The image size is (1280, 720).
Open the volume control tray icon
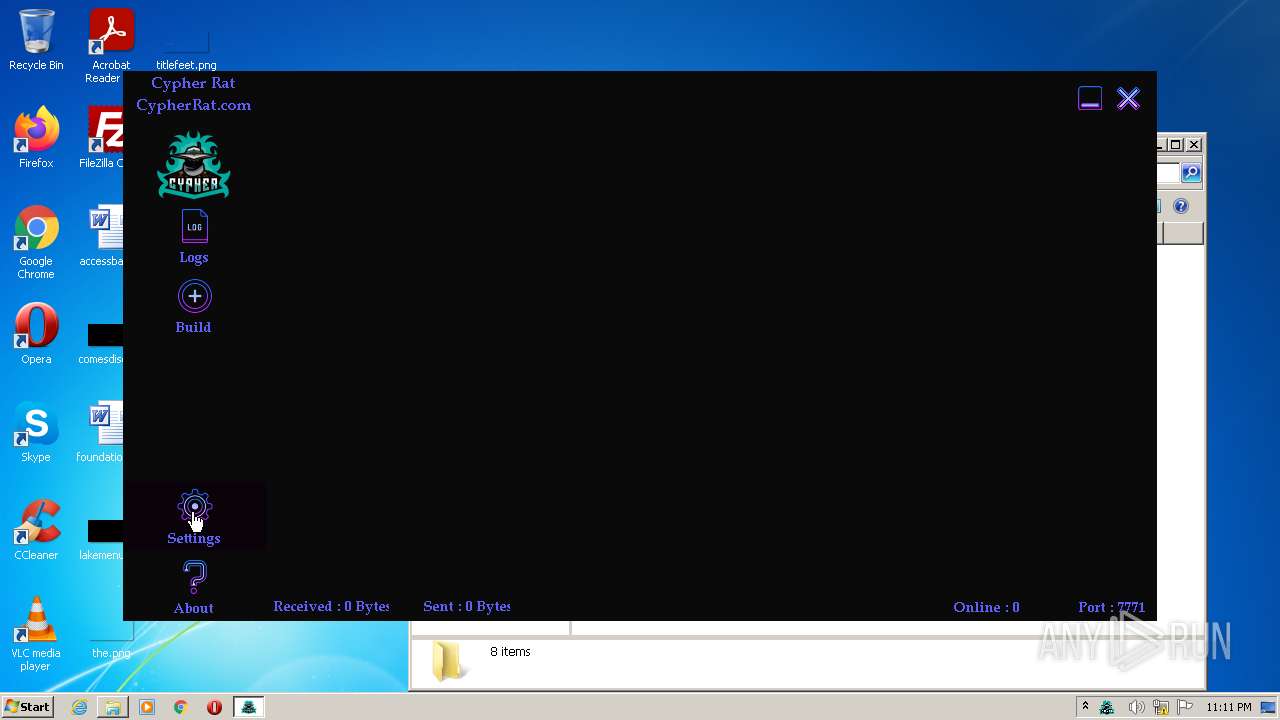point(1136,707)
